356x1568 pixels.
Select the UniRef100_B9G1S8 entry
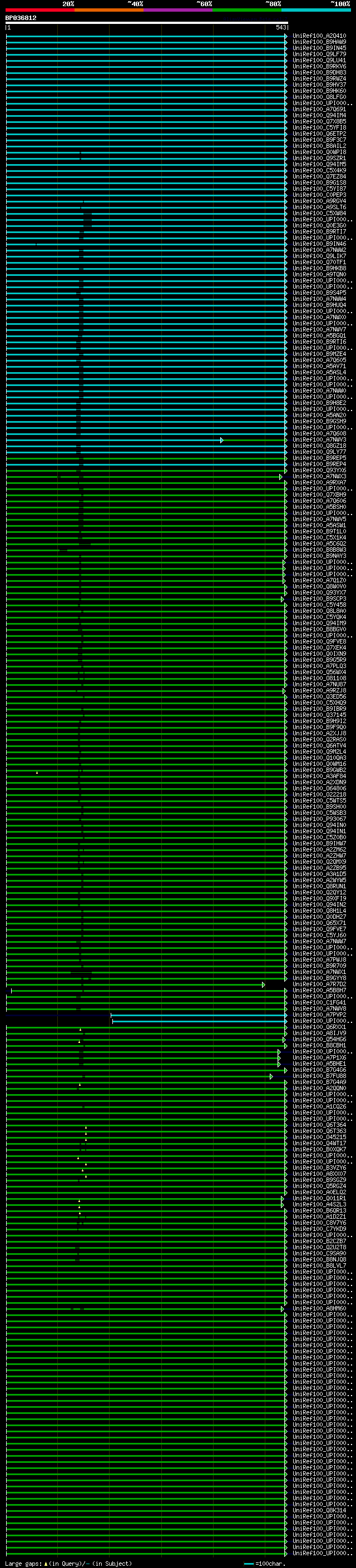point(319,182)
